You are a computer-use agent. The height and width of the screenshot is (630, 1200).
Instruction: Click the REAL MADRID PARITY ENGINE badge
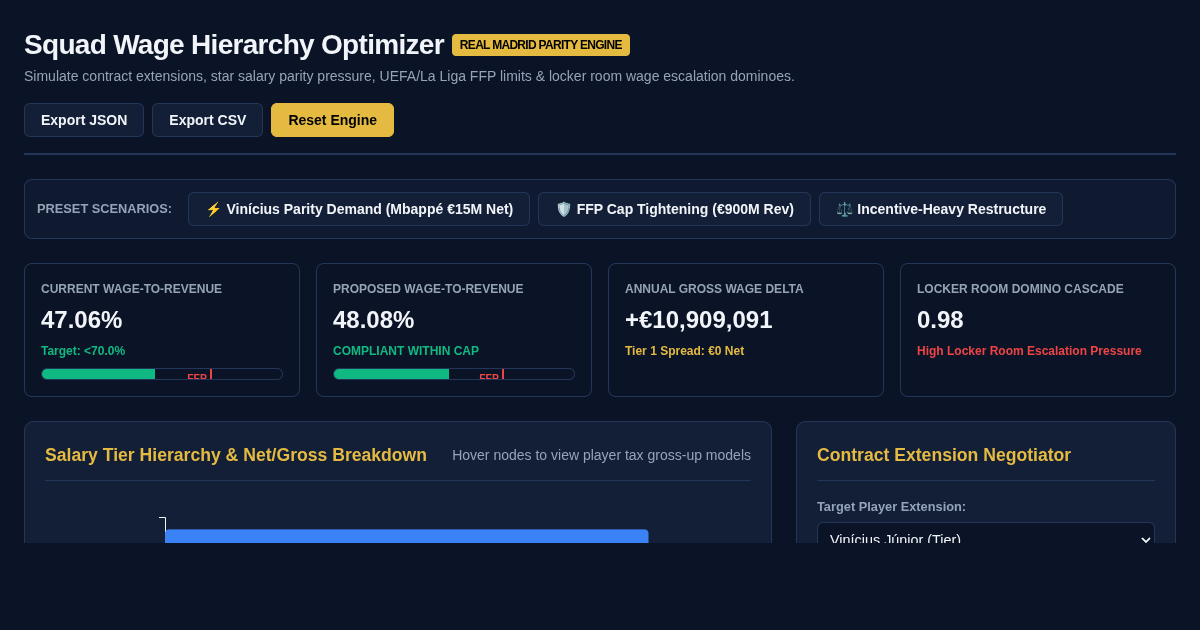click(x=541, y=45)
